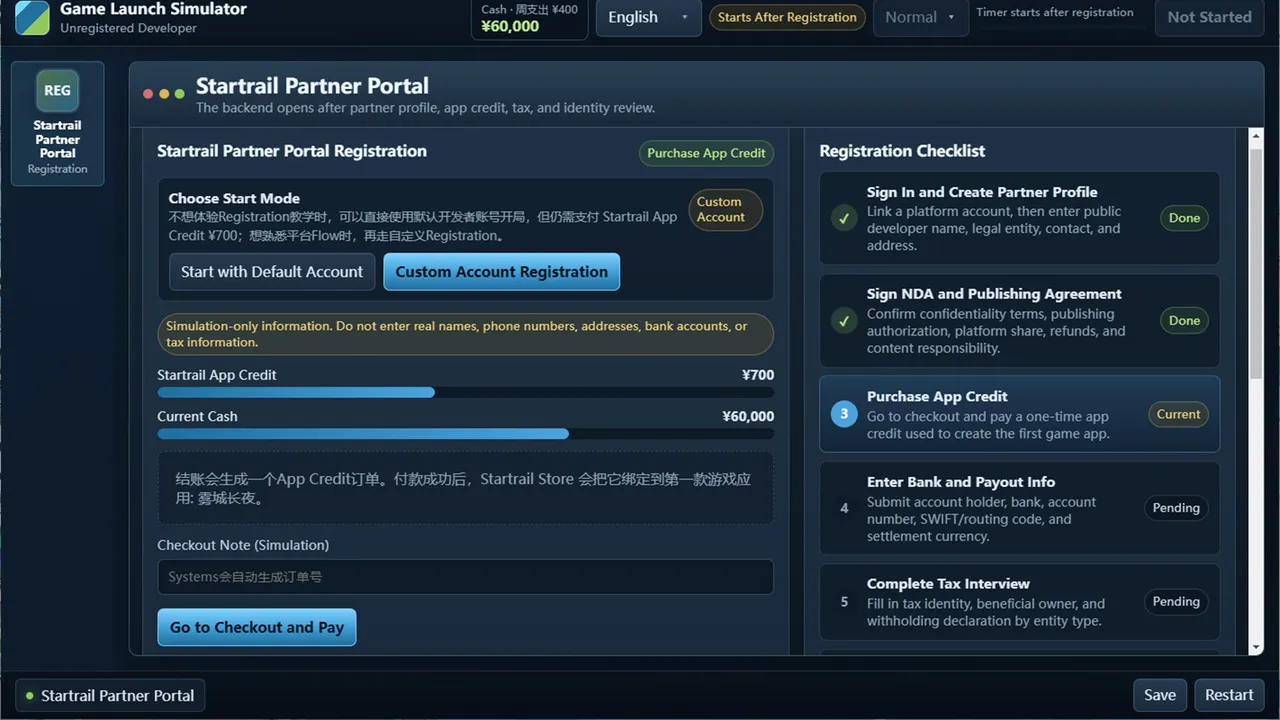Click the Simulation-only information warning
1280x720 pixels.
tap(465, 334)
